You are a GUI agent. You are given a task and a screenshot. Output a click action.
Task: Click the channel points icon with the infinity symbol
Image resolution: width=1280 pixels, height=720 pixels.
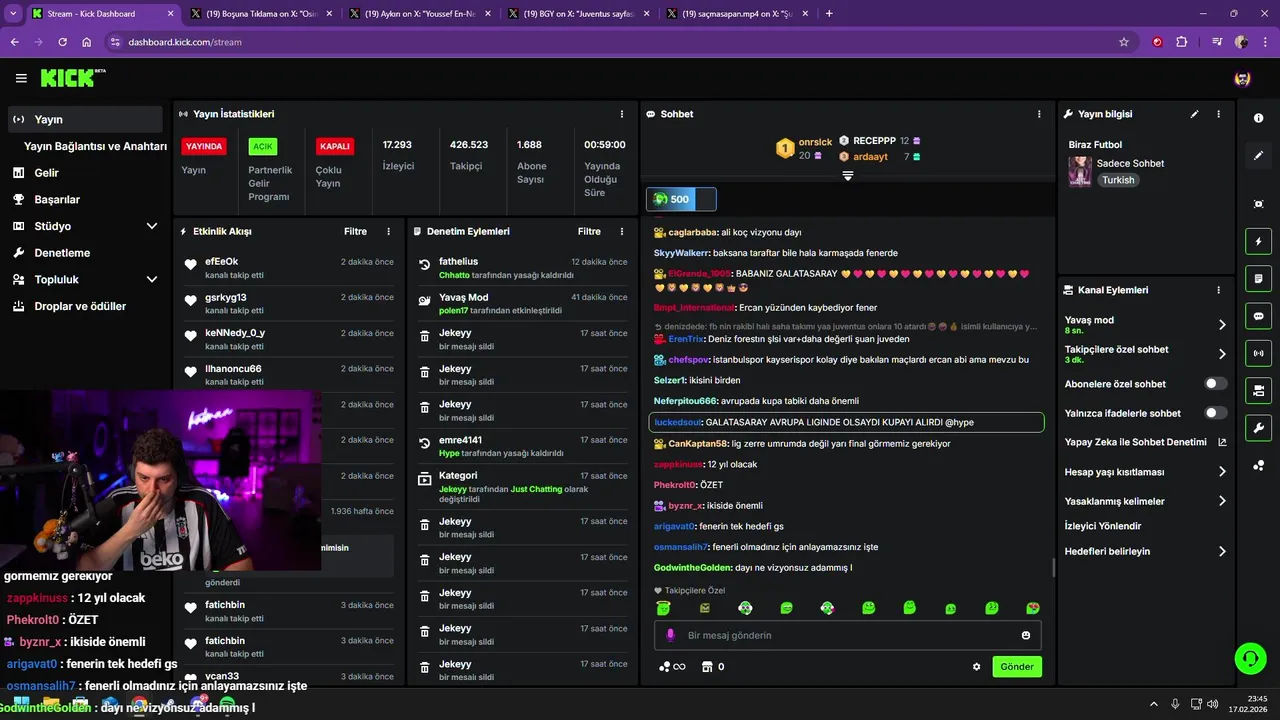(x=672, y=667)
